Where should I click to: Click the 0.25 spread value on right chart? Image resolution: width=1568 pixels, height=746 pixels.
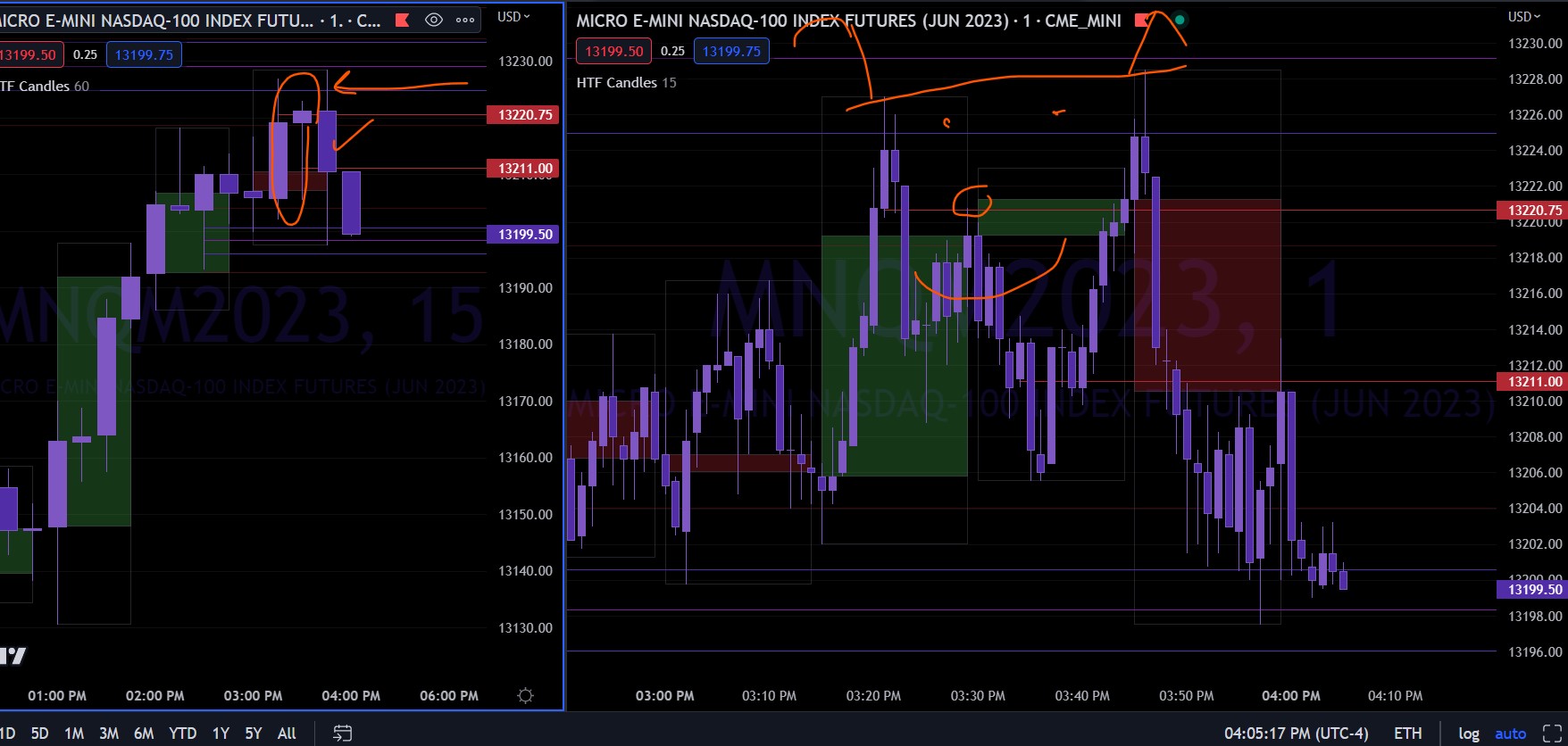click(x=672, y=51)
